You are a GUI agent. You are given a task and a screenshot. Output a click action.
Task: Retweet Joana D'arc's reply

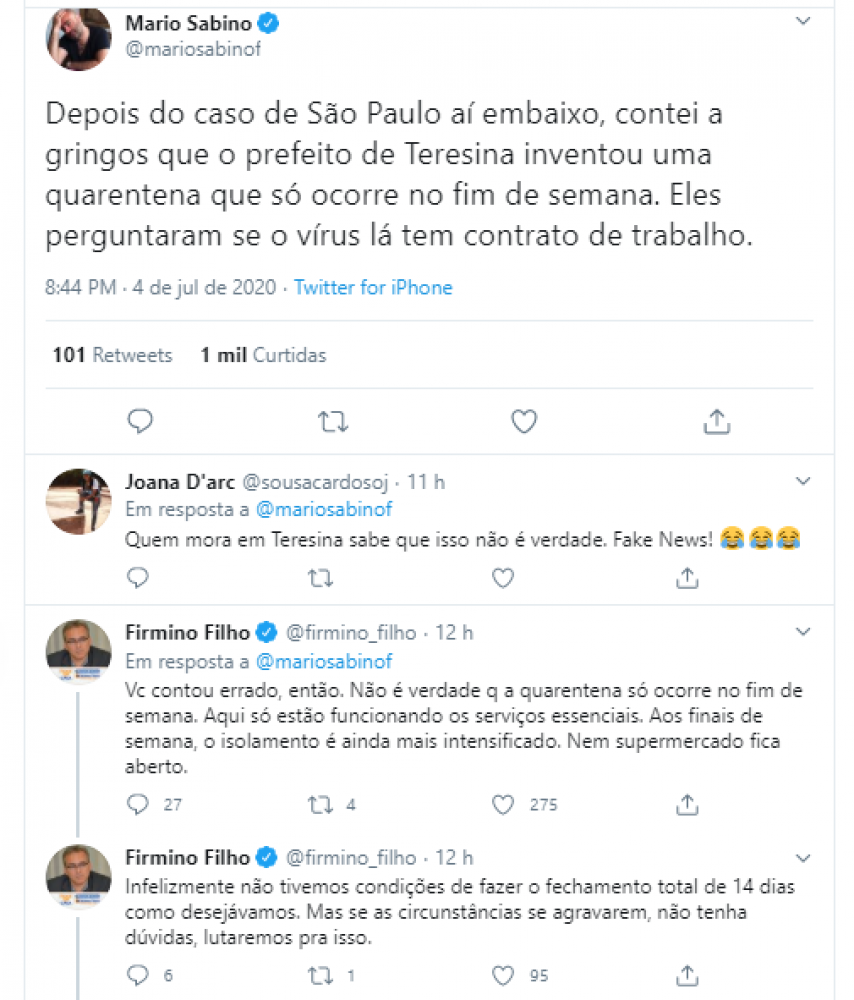[x=320, y=577]
